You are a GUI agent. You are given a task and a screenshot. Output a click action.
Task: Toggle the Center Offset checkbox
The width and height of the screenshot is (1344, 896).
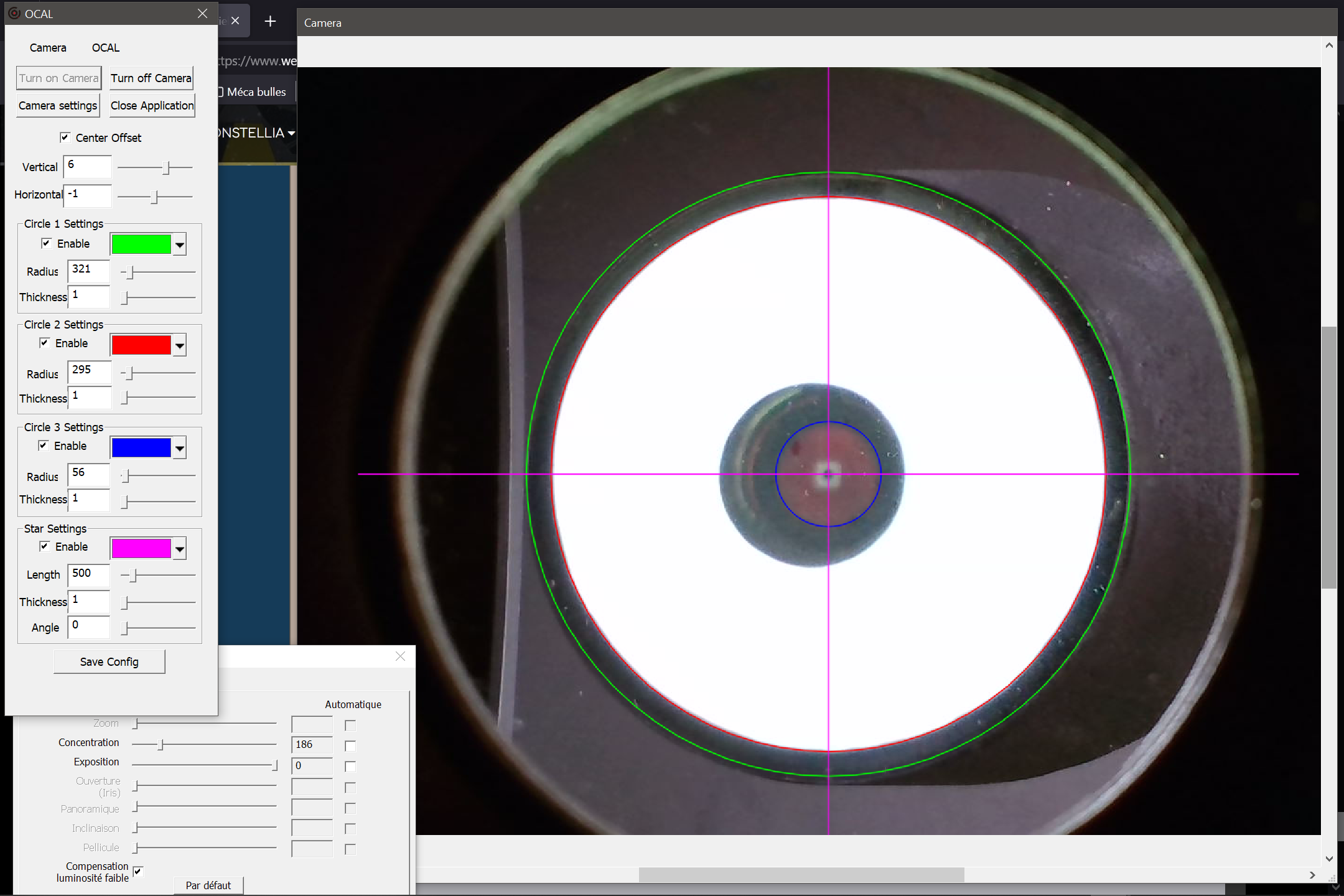(65, 138)
